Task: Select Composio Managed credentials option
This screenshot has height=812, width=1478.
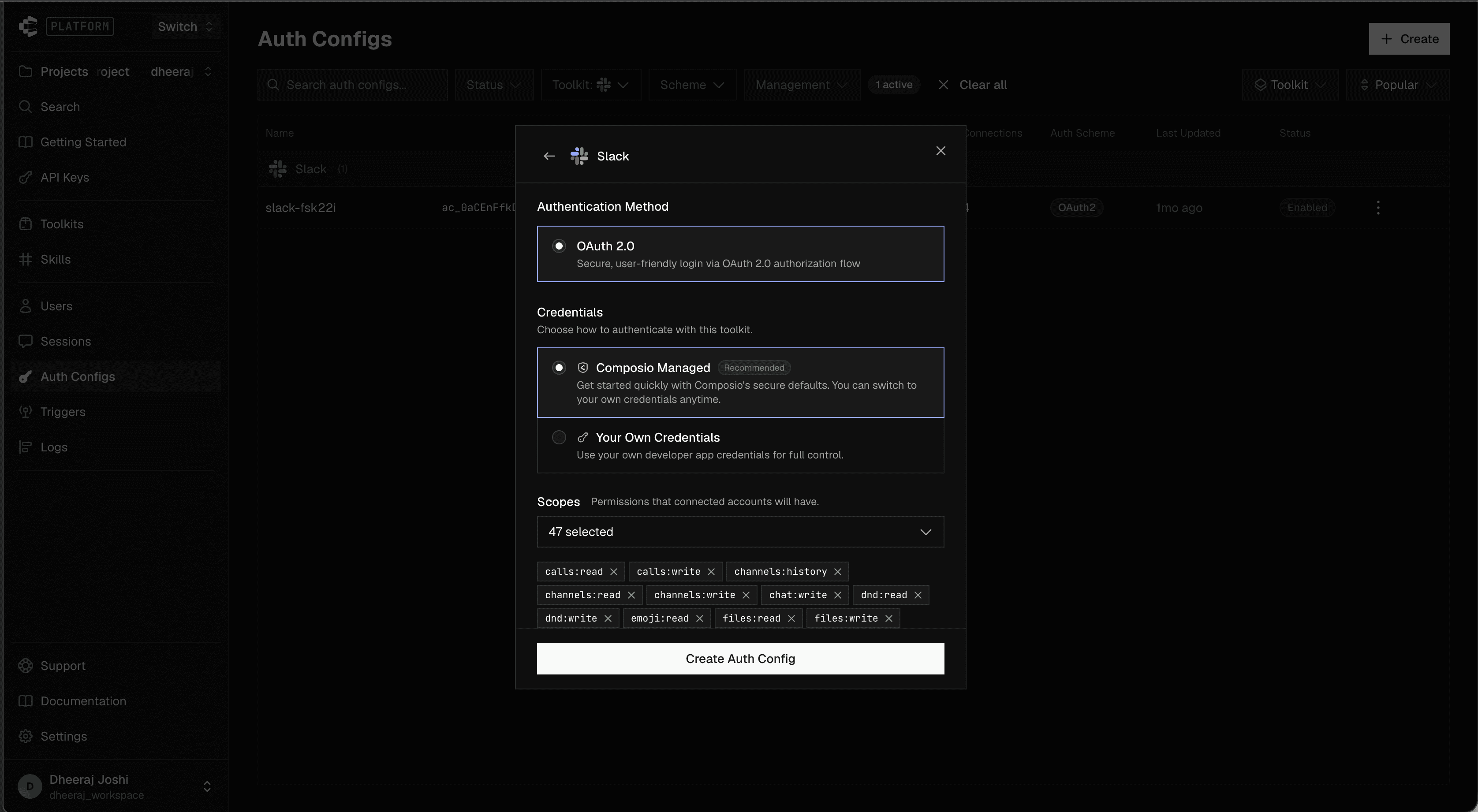Action: [x=740, y=383]
